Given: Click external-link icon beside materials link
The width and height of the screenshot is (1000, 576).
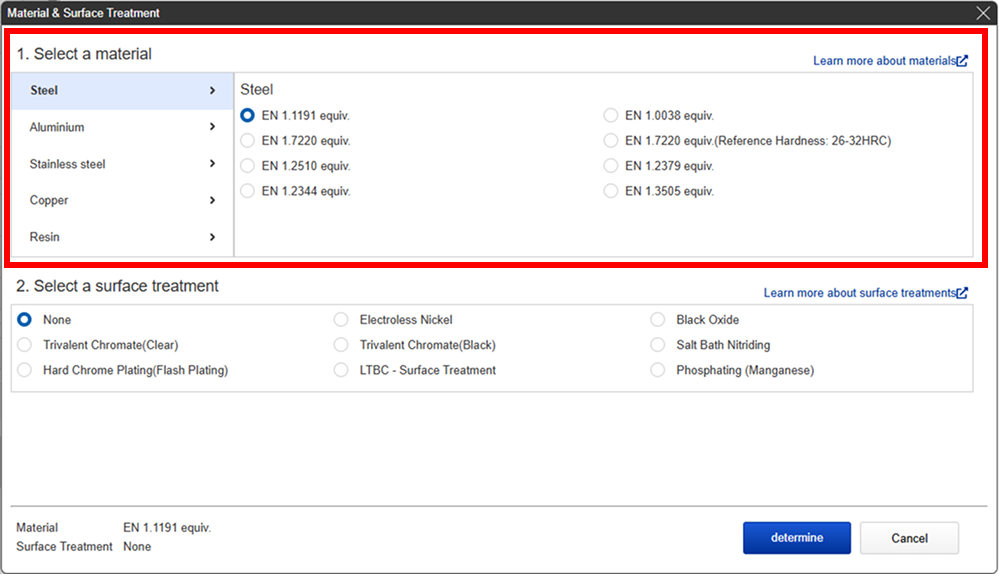Looking at the screenshot, I should click(x=962, y=61).
